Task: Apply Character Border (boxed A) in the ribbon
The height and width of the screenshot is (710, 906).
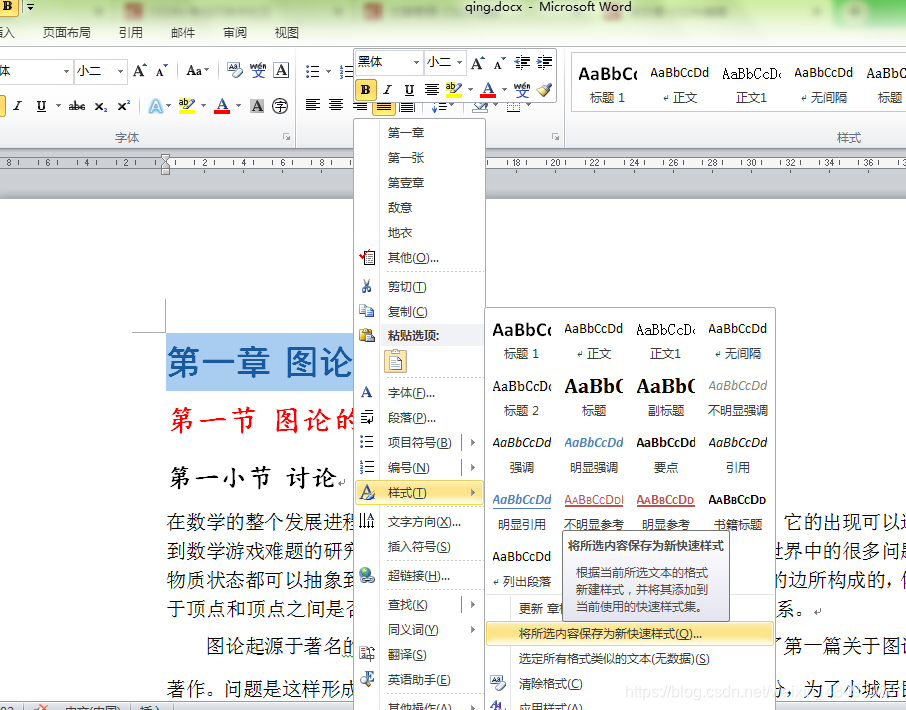Action: click(x=281, y=70)
